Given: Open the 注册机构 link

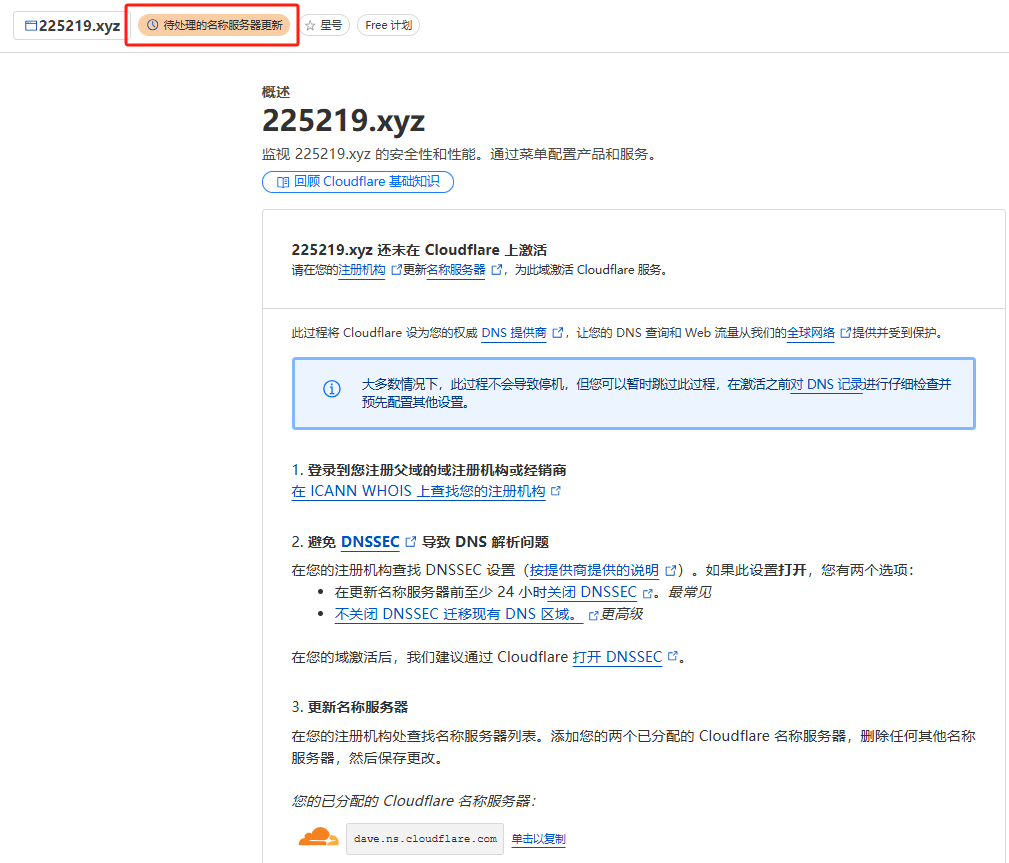Looking at the screenshot, I should tap(362, 270).
